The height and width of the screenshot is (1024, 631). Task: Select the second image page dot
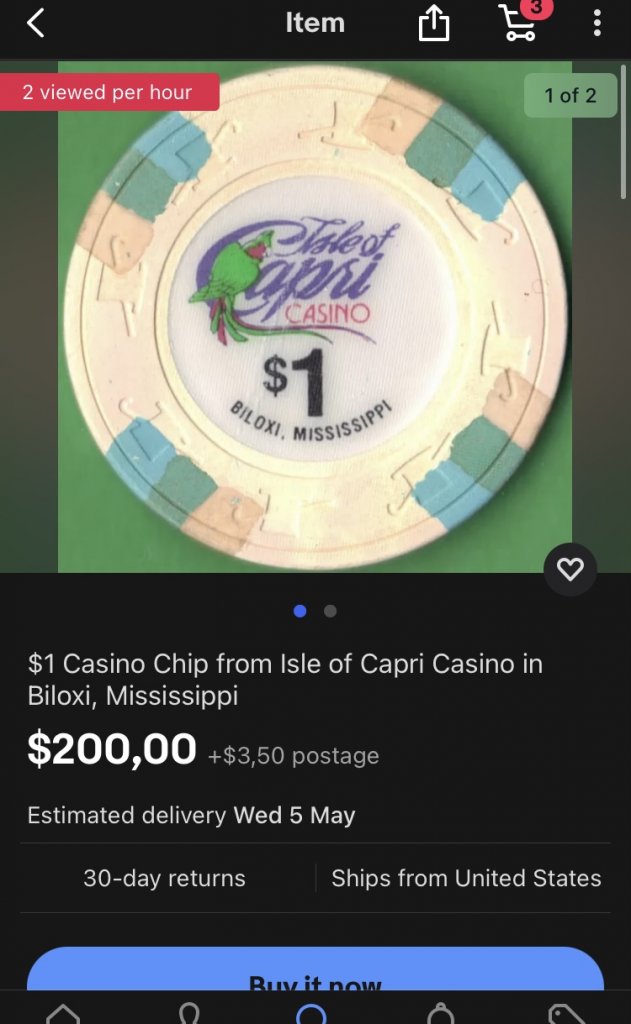click(x=330, y=611)
